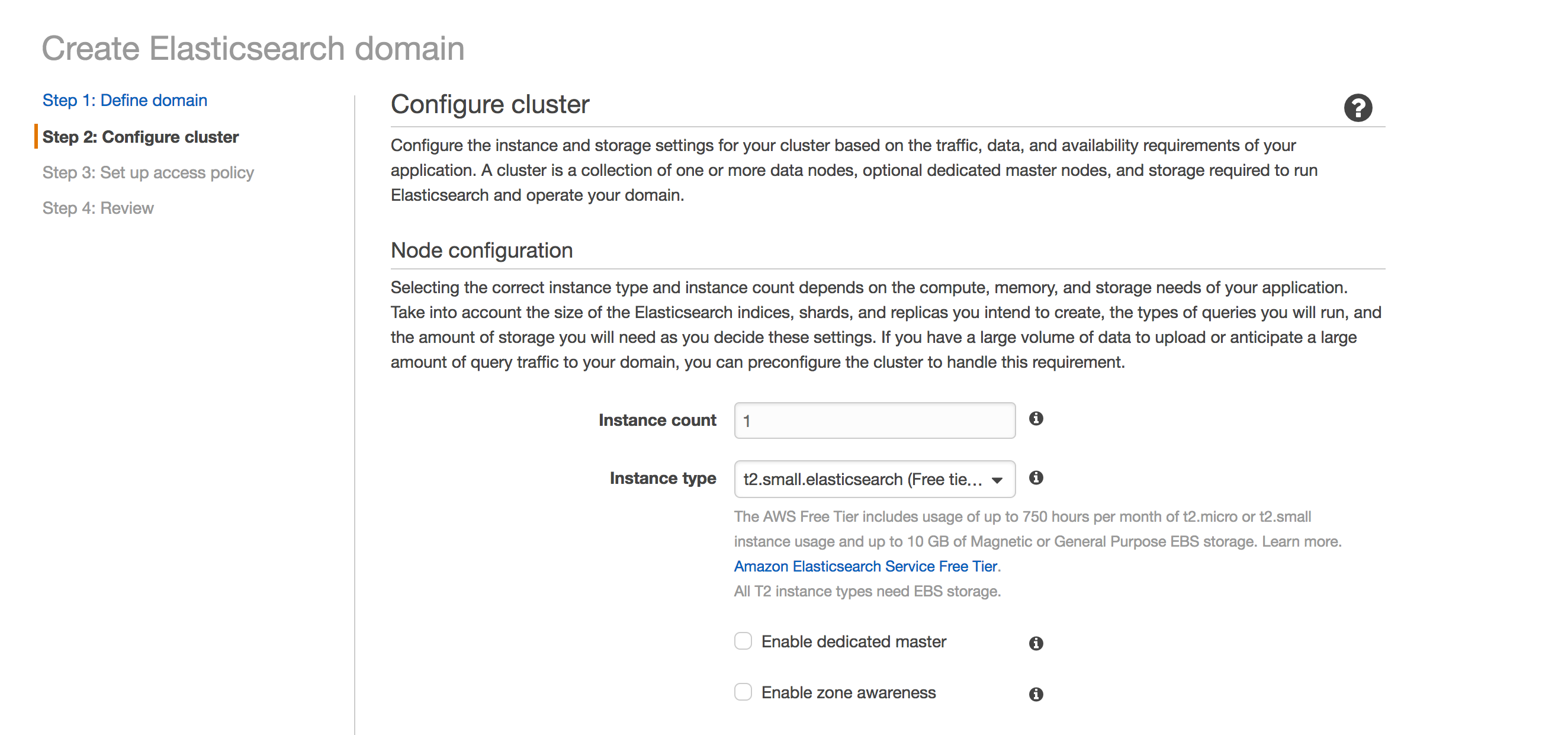Show info for Enable zone awareness
This screenshot has width=1568, height=735.
(1036, 694)
